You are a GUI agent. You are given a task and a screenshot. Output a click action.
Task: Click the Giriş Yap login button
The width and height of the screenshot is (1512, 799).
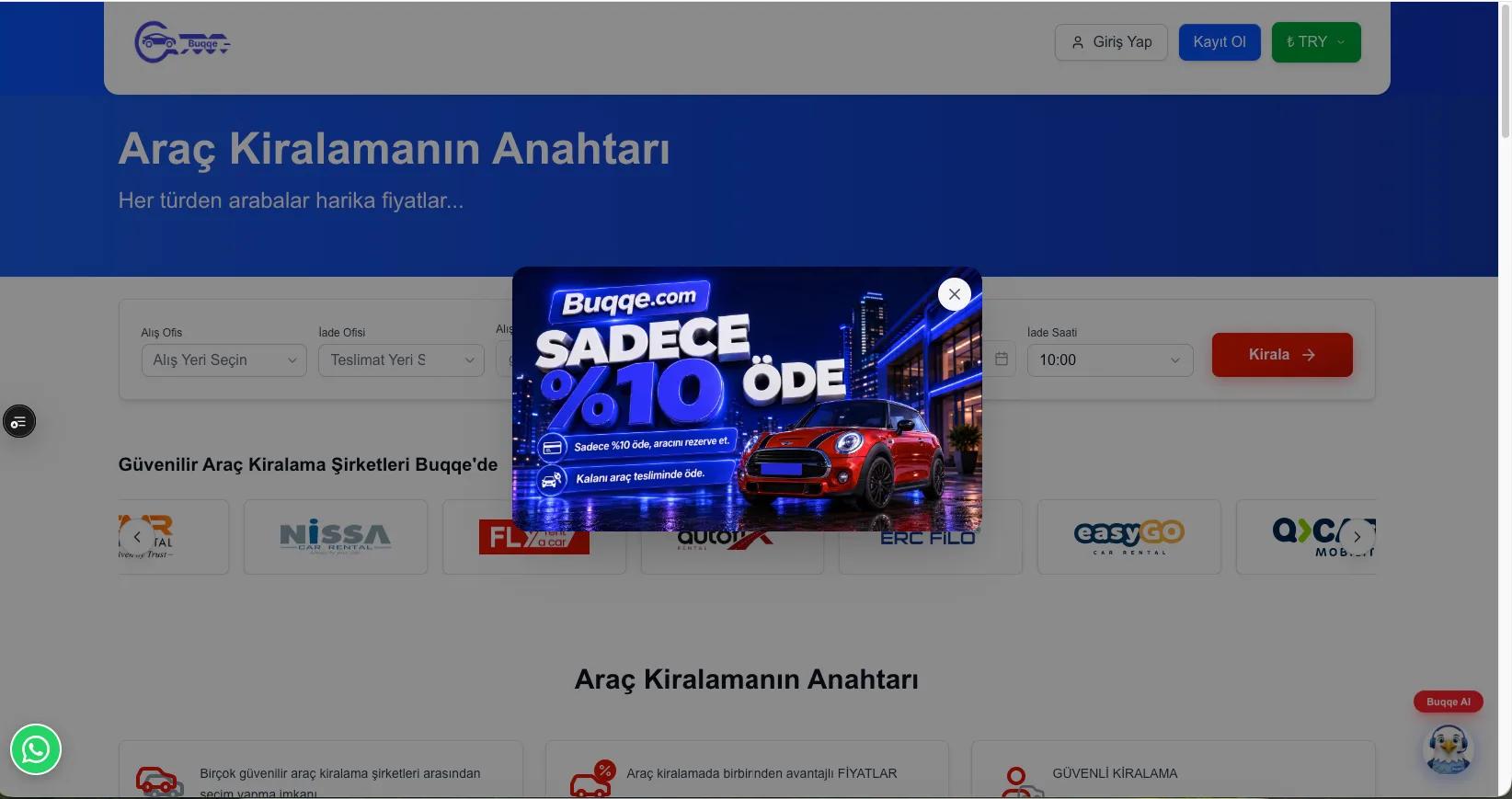1111,42
